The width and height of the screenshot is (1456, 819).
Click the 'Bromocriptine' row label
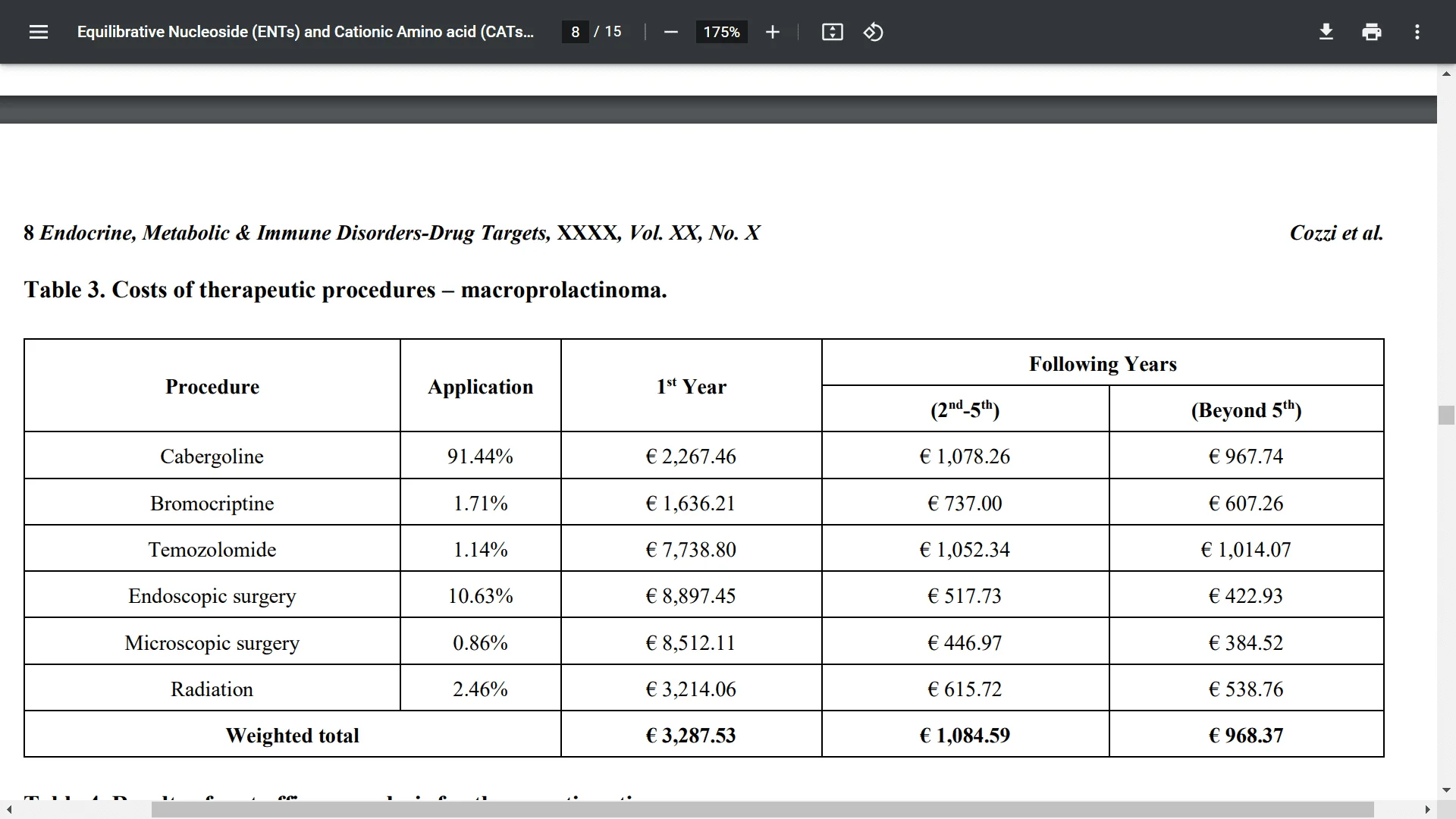[212, 504]
